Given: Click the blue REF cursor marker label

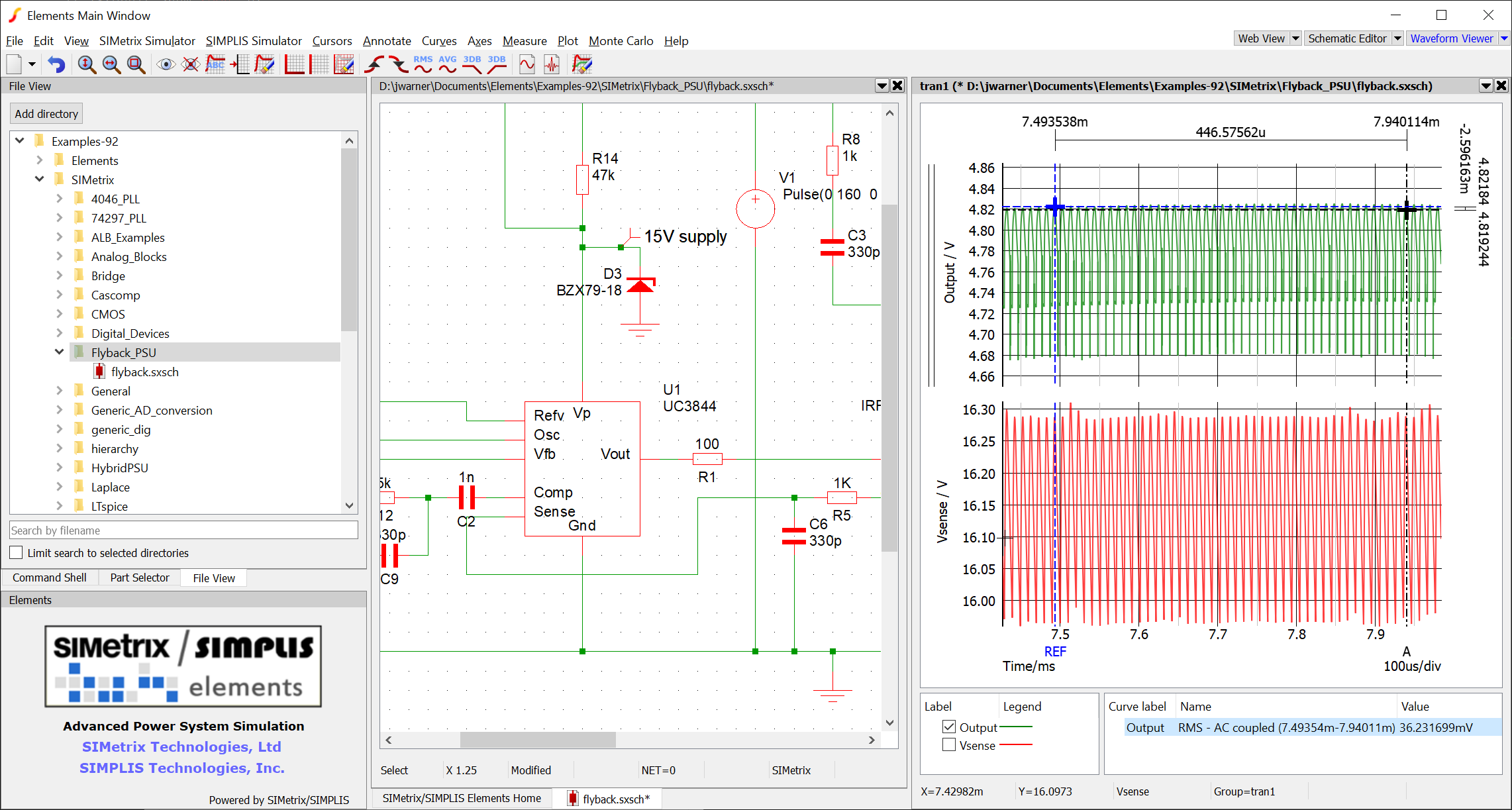Looking at the screenshot, I should [1055, 651].
